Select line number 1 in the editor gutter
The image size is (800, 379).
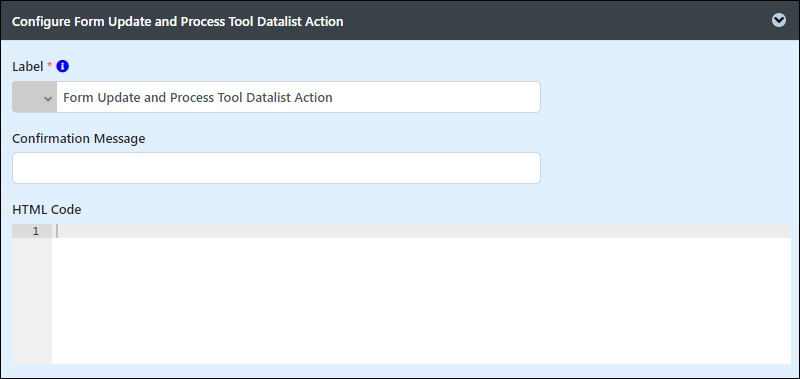[35, 231]
